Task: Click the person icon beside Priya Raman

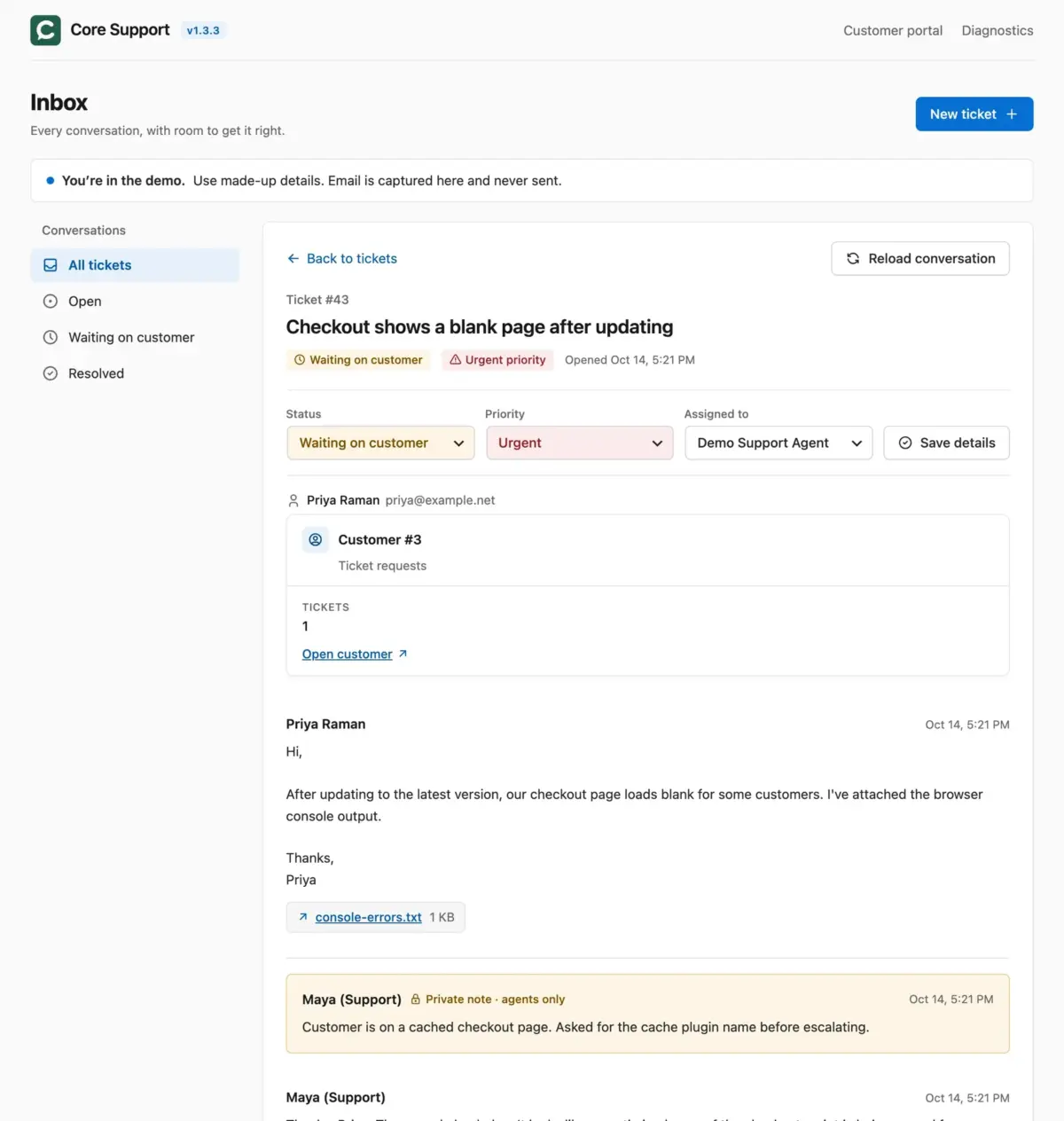Action: tap(293, 501)
